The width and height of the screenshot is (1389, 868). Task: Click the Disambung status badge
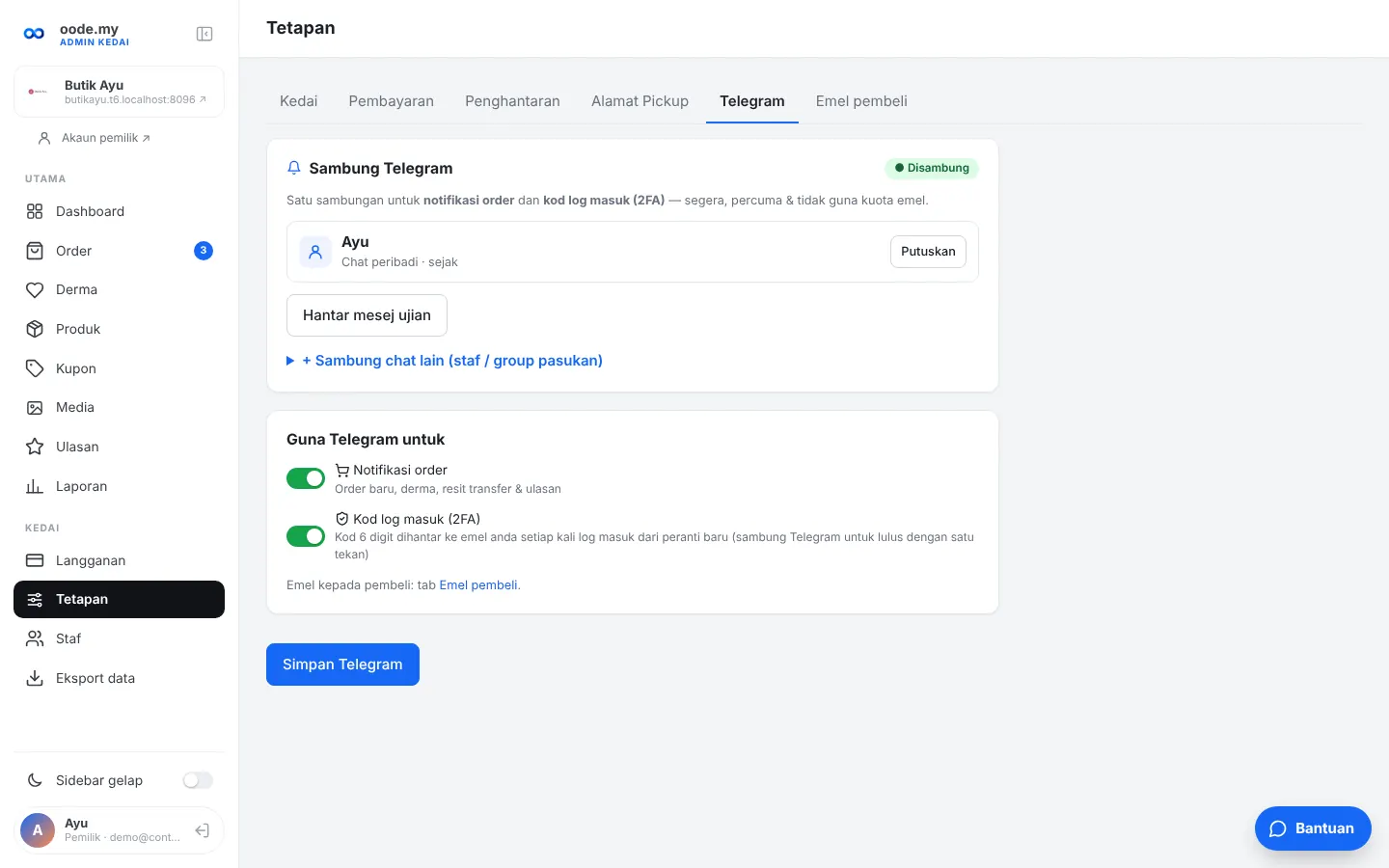click(x=932, y=168)
